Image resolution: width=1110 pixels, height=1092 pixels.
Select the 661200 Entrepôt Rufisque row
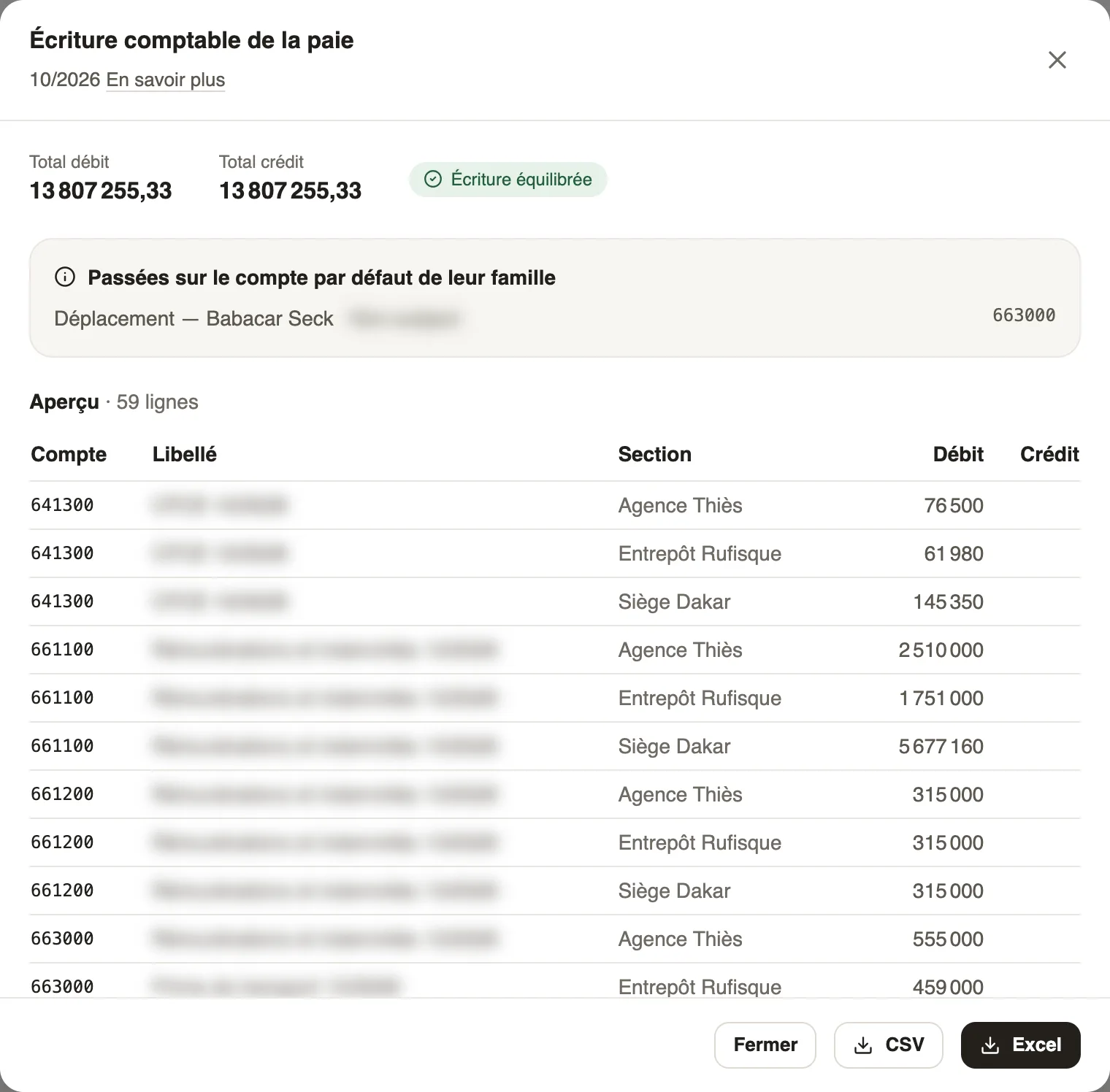pyautogui.click(x=555, y=842)
